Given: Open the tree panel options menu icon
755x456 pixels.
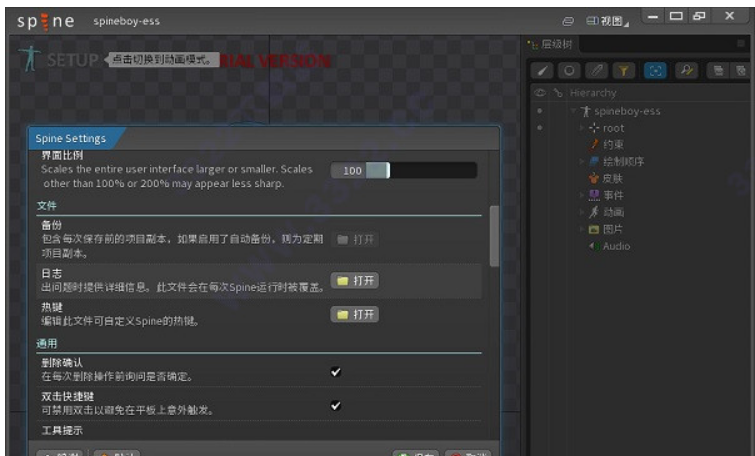Looking at the screenshot, I should [x=741, y=43].
